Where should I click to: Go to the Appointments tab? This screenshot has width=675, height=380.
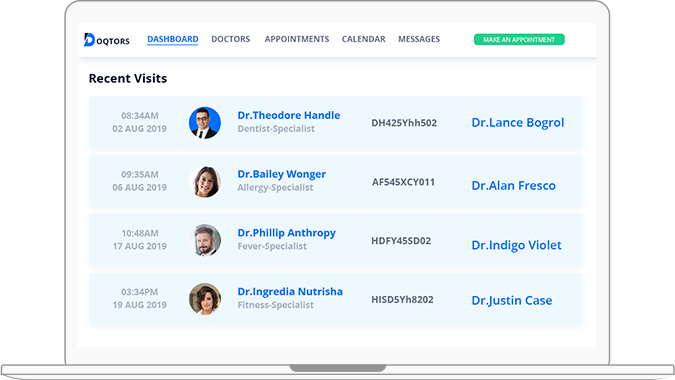coord(297,39)
